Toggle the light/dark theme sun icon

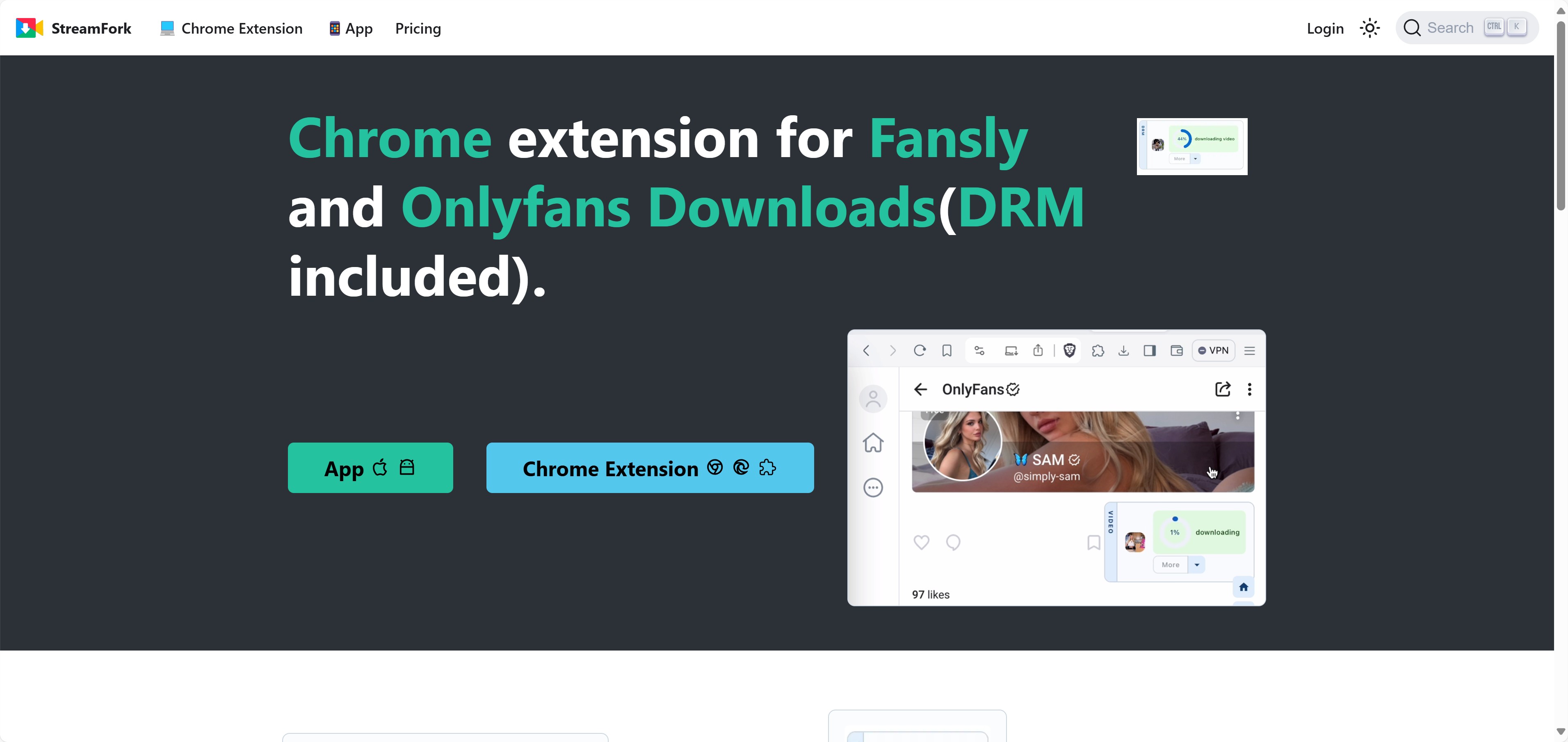1369,28
